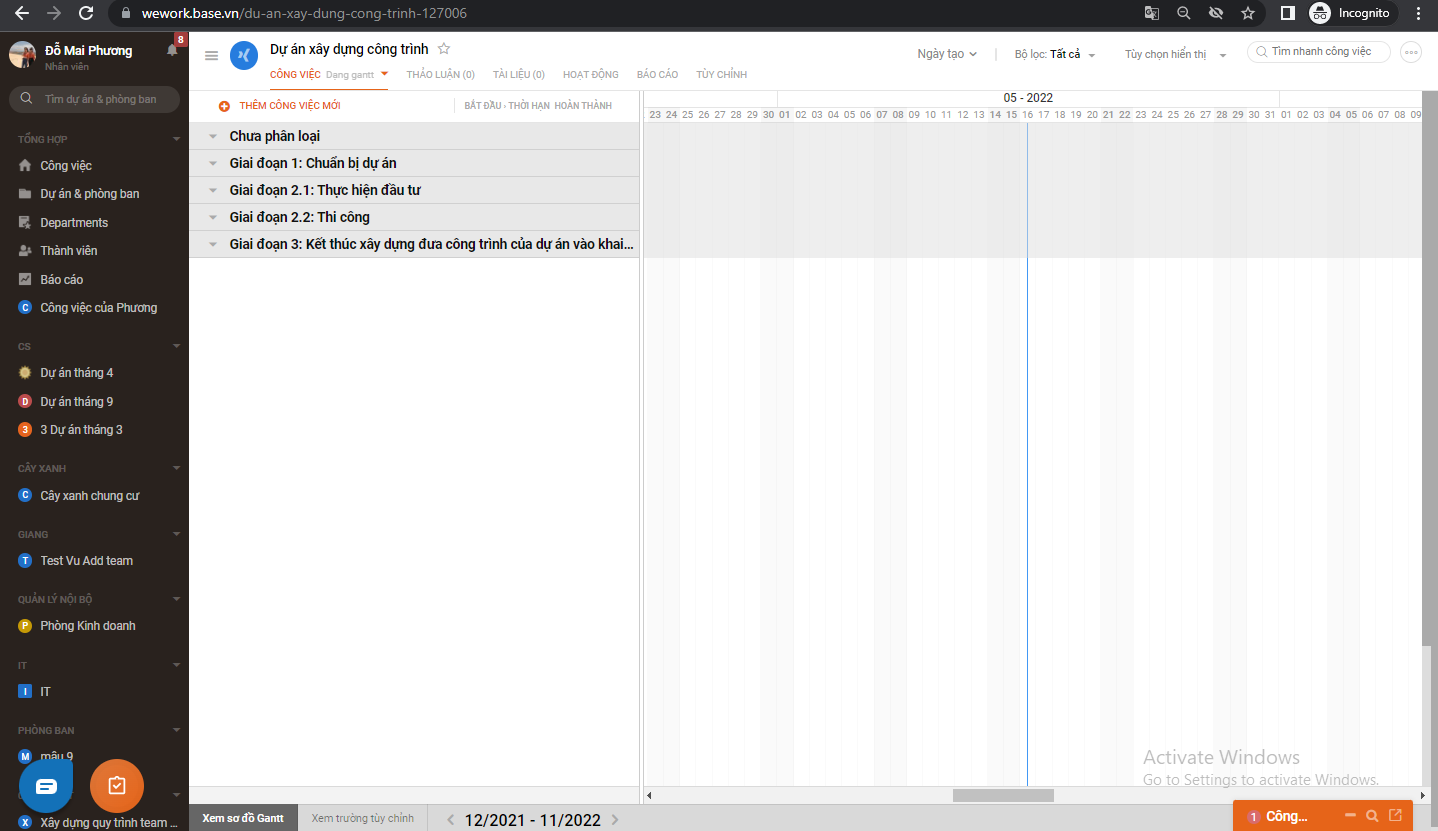This screenshot has width=1438, height=831.
Task: Open Cây xanh chung cư project
Action: tap(90, 496)
